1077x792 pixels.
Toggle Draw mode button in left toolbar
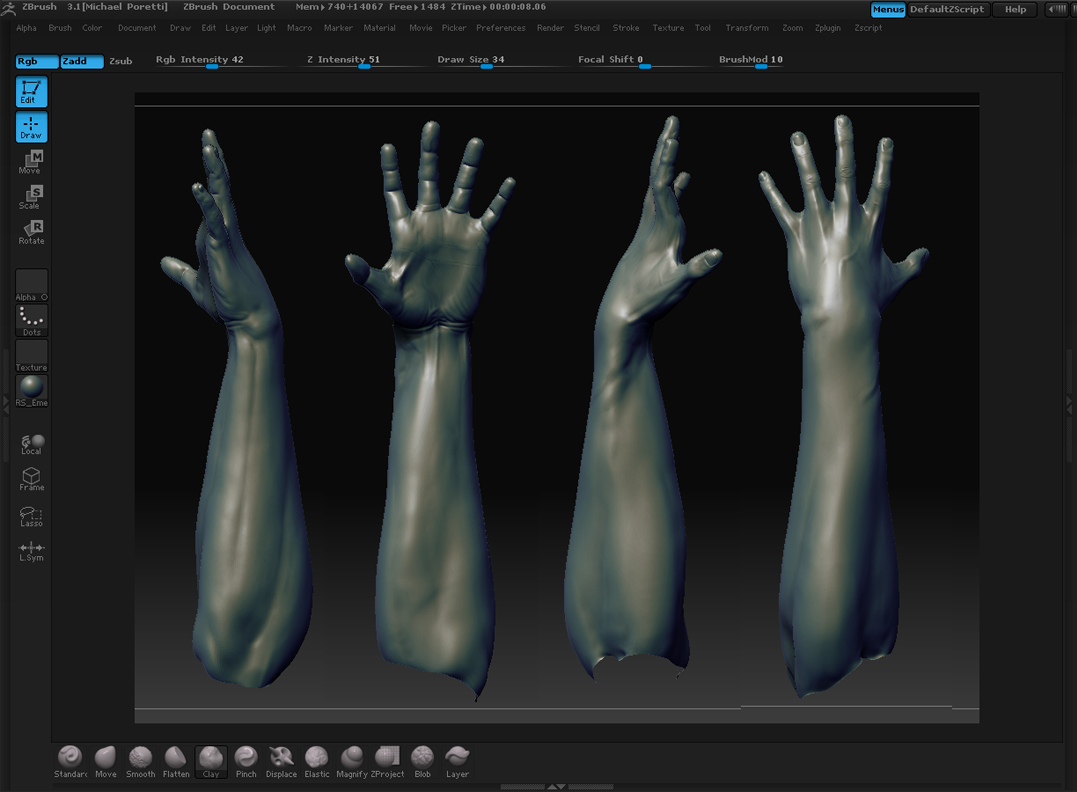(32, 127)
